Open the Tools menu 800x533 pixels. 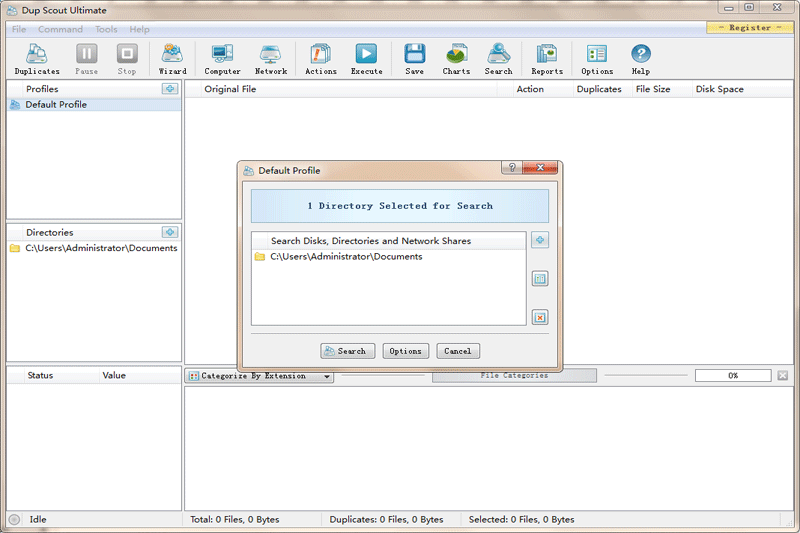coord(106,29)
